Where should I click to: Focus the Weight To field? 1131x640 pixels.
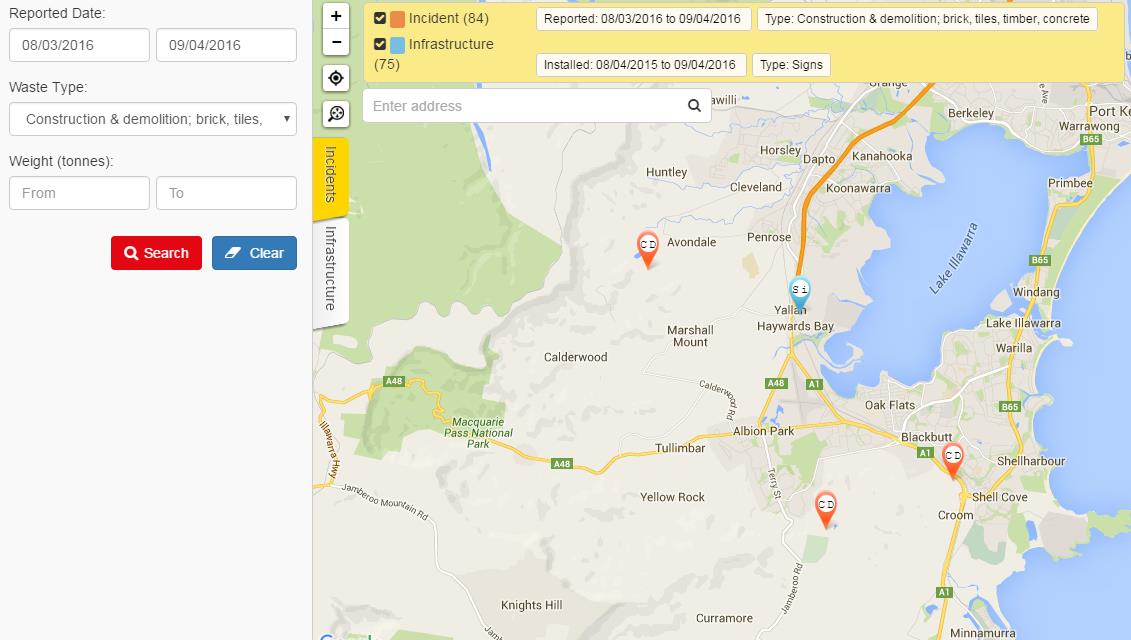coord(226,193)
